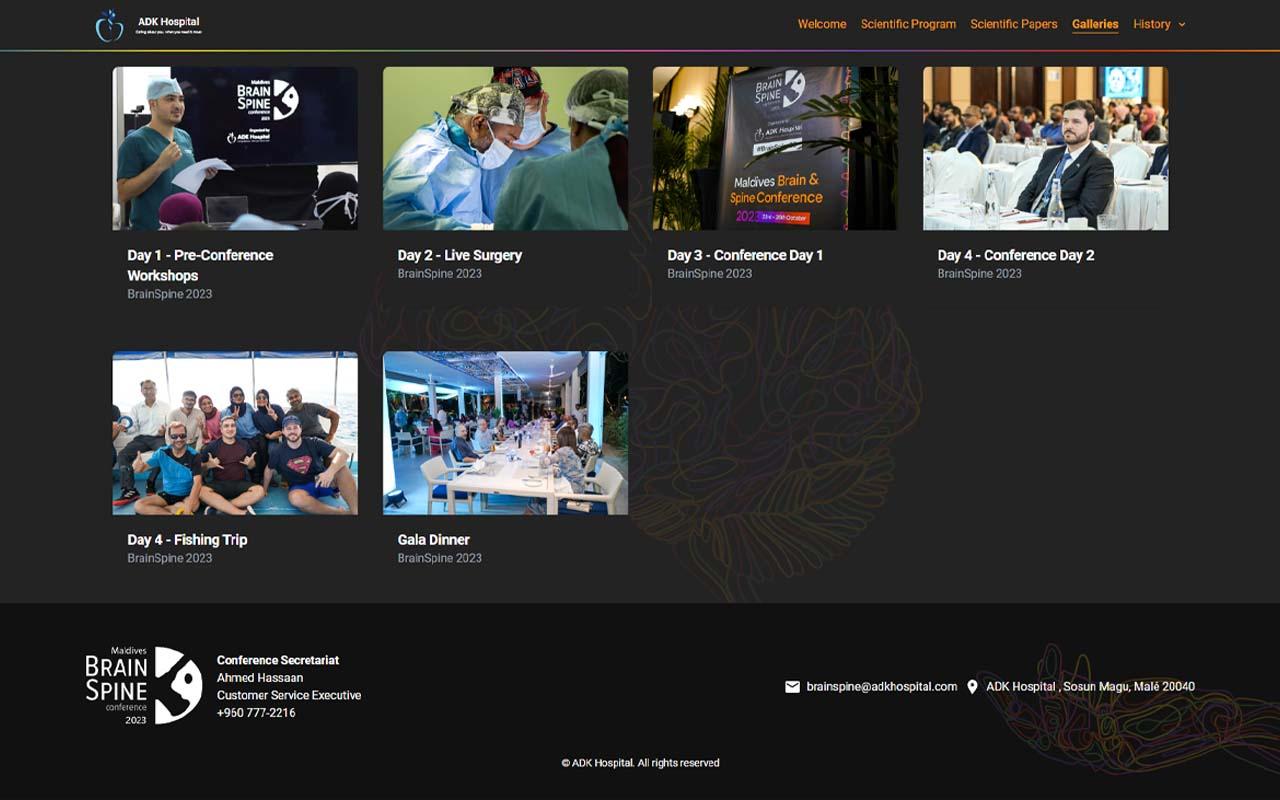Click the Gala Dinner title link
The width and height of the screenshot is (1280, 800).
click(x=434, y=539)
